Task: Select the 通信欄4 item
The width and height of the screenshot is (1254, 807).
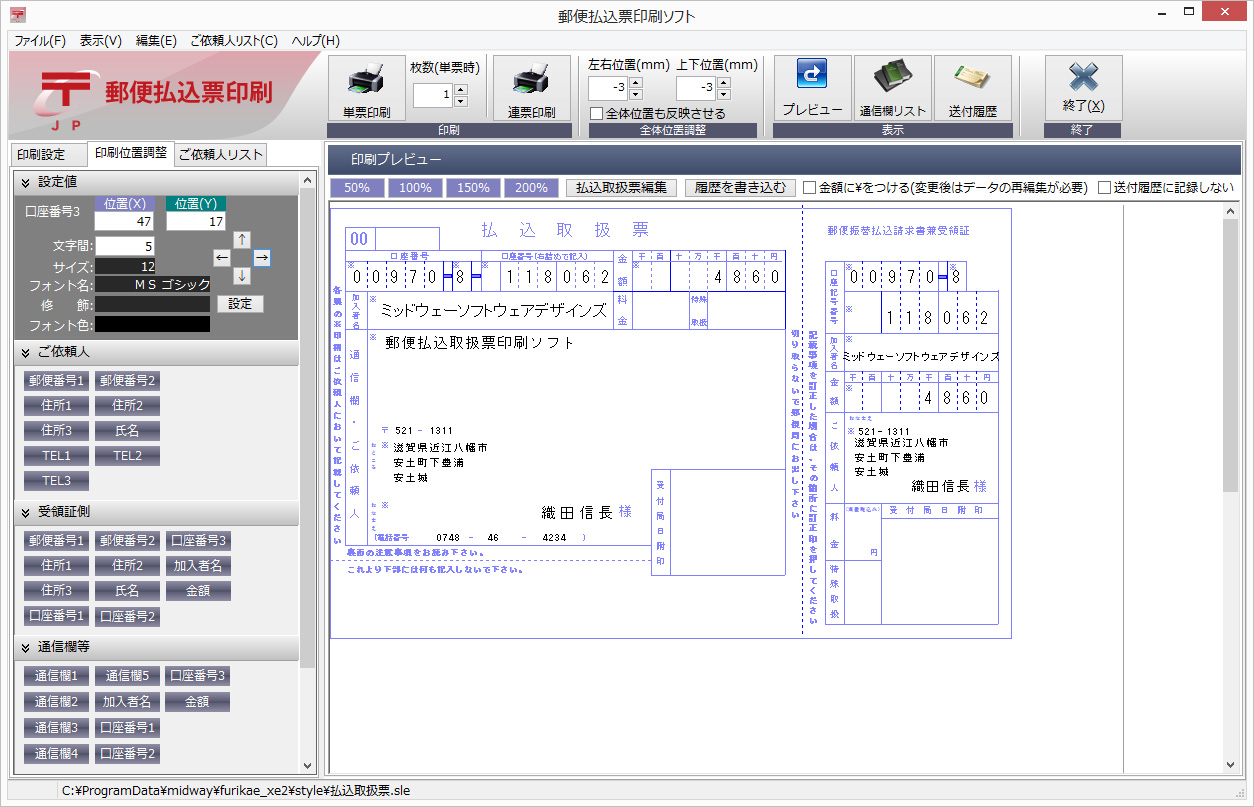Action: tap(57, 754)
